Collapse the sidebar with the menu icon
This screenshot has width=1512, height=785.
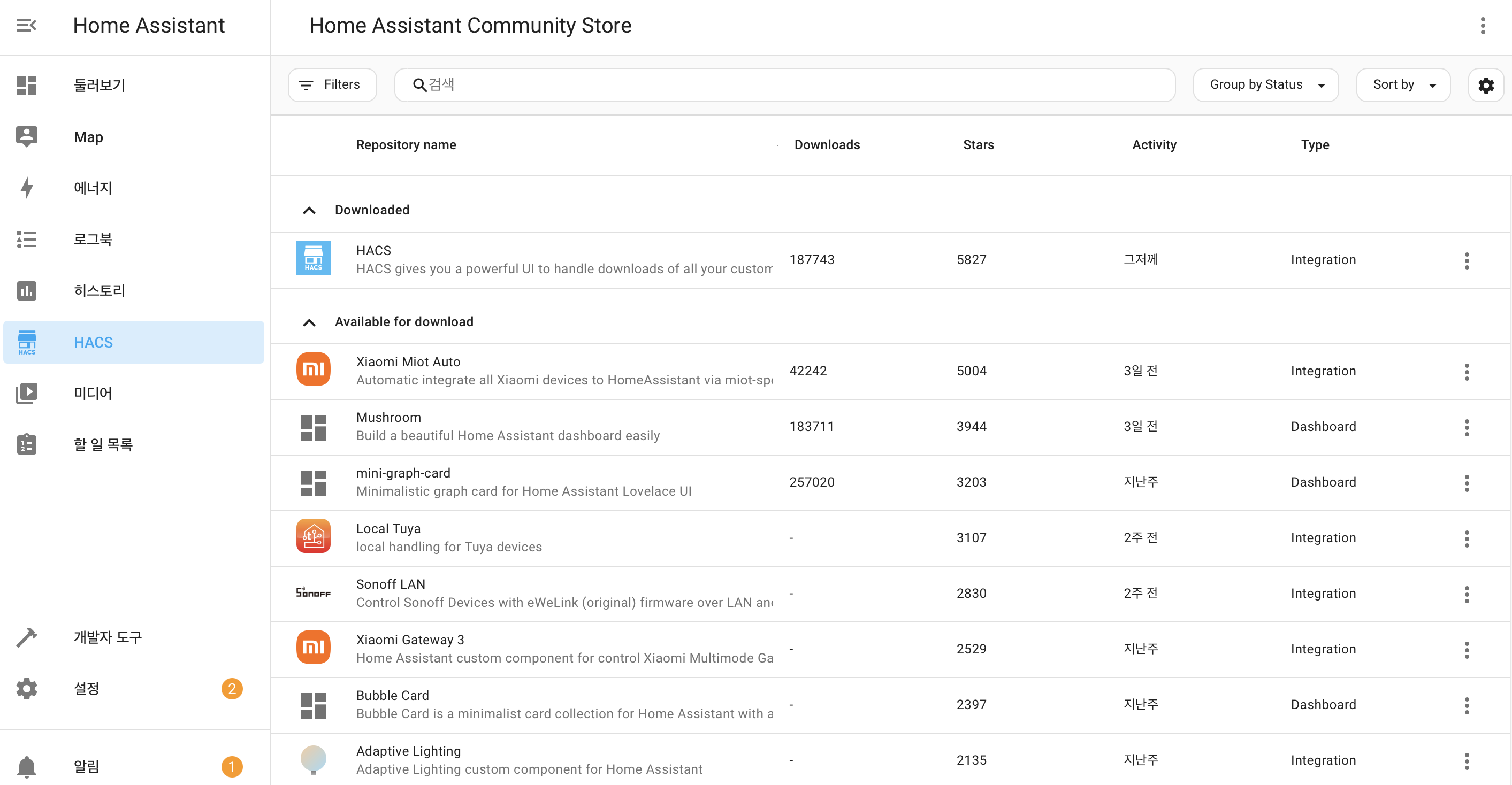[26, 25]
